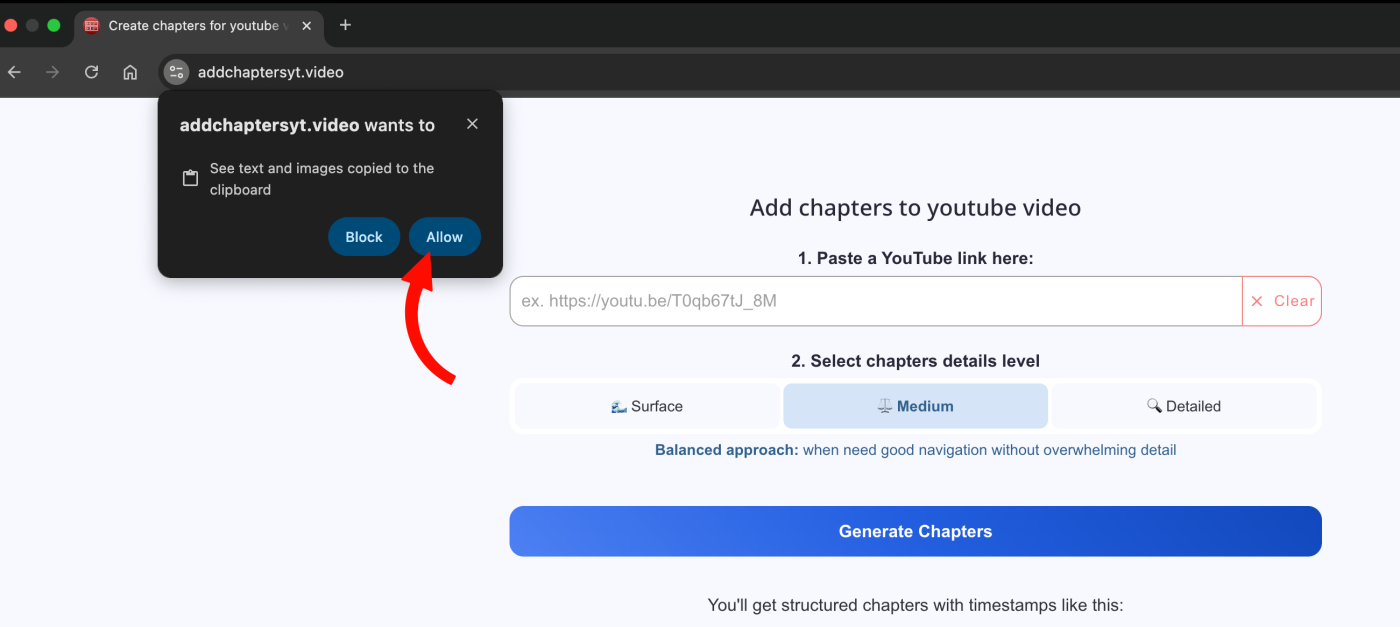
Task: Enter fullscreen with the green window button
Action: click(x=54, y=25)
